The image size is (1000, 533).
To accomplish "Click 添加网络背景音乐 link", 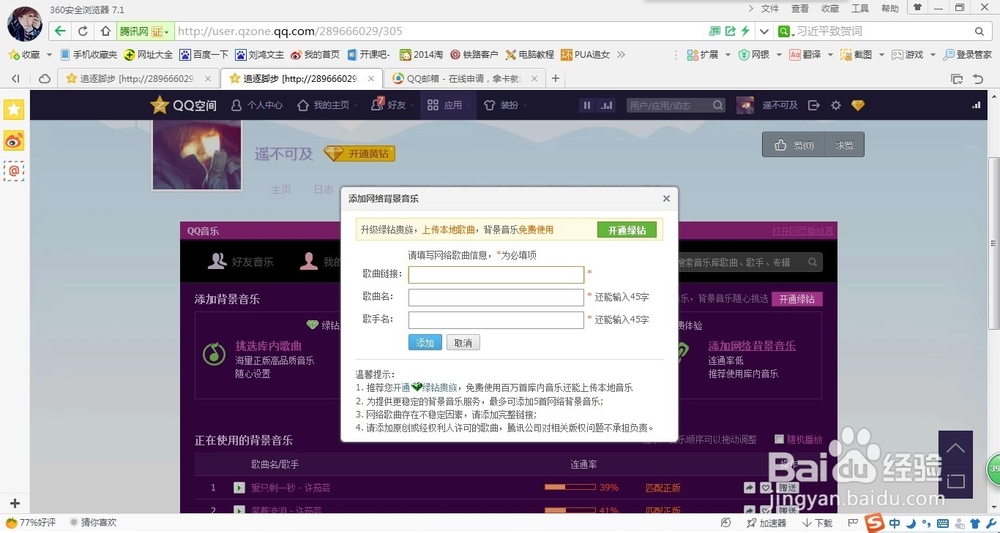I will point(752,346).
